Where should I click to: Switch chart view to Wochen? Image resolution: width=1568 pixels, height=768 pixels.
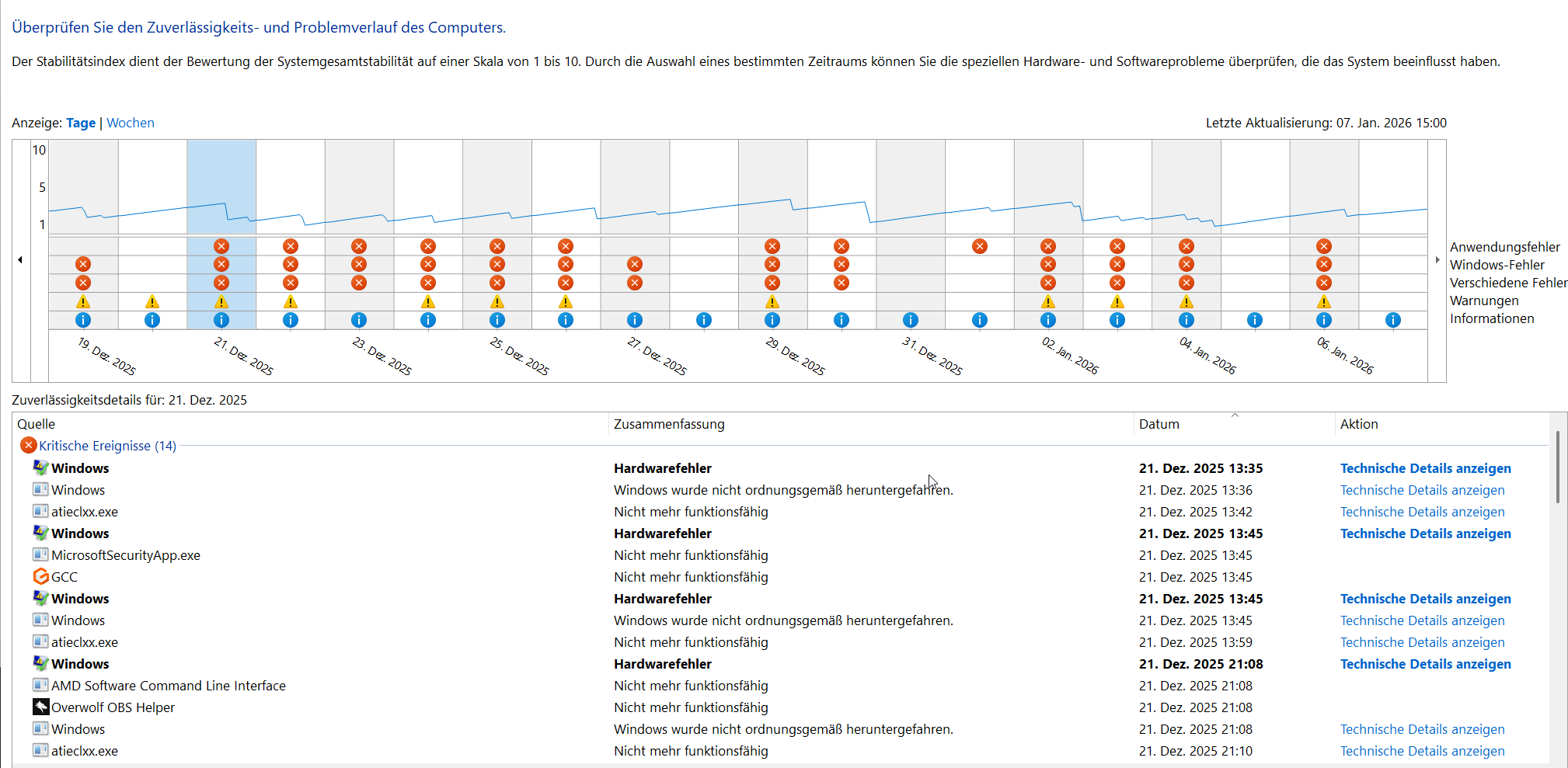[x=131, y=123]
